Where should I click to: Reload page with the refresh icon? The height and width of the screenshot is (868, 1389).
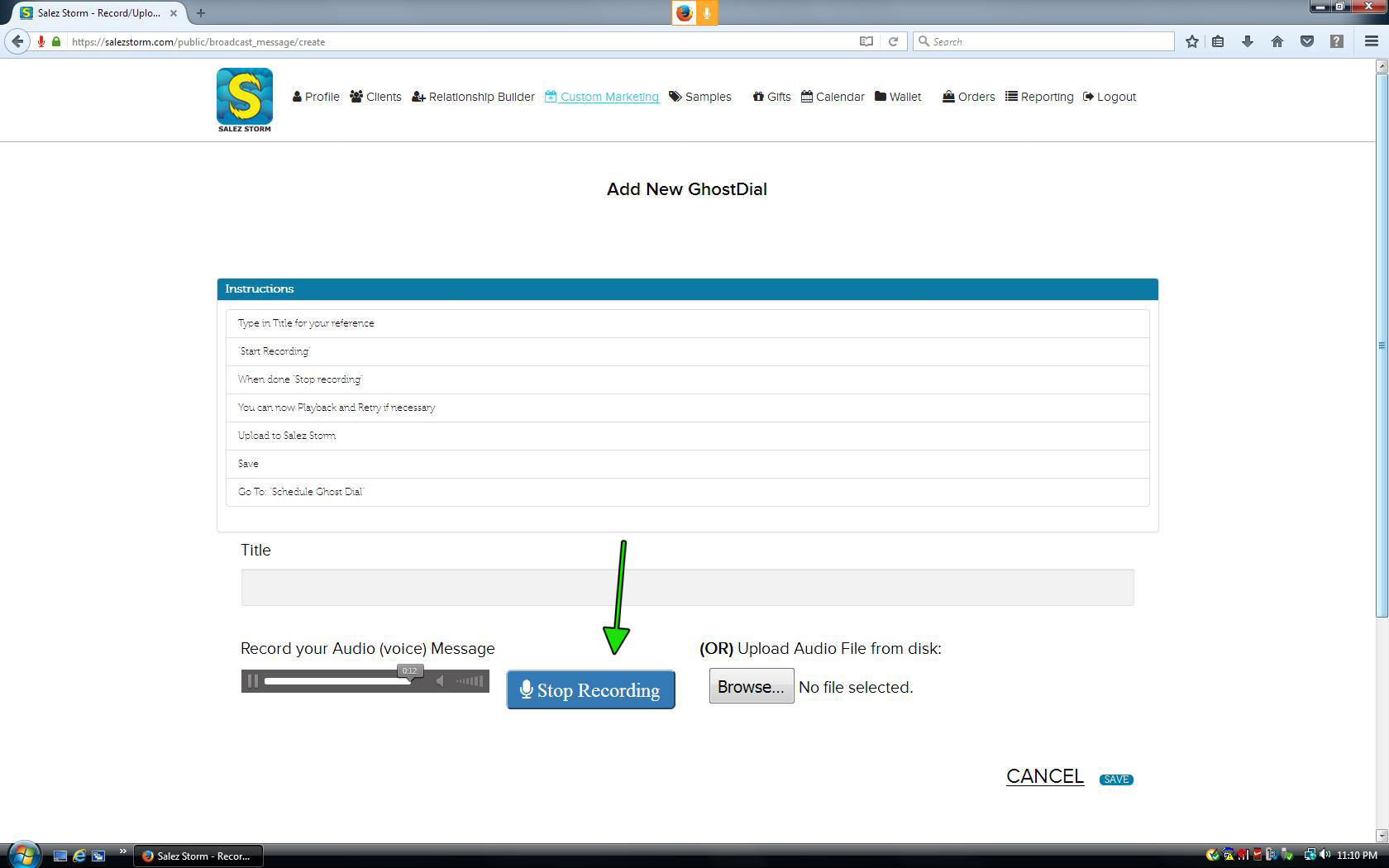point(893,41)
